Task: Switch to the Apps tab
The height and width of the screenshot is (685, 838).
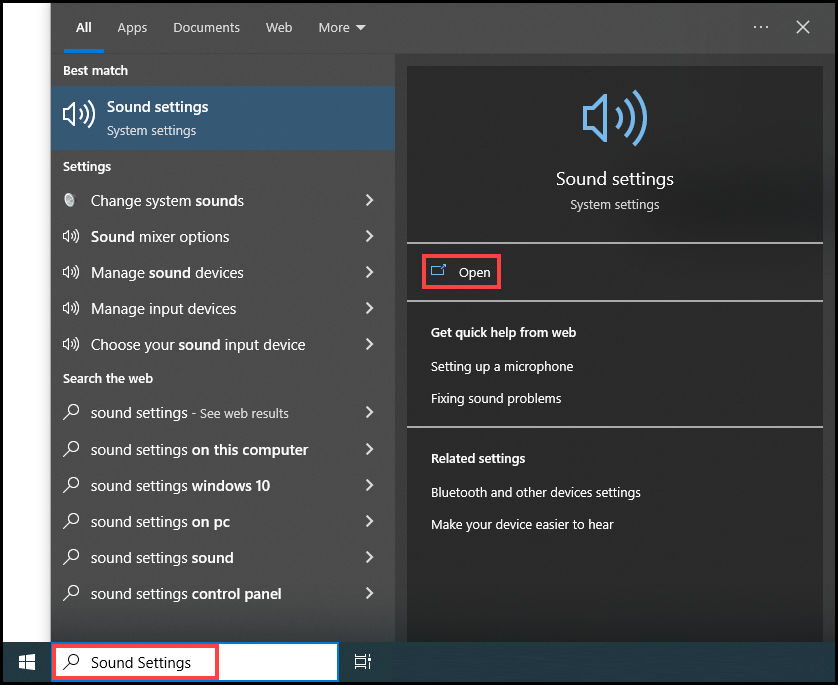Action: (132, 27)
